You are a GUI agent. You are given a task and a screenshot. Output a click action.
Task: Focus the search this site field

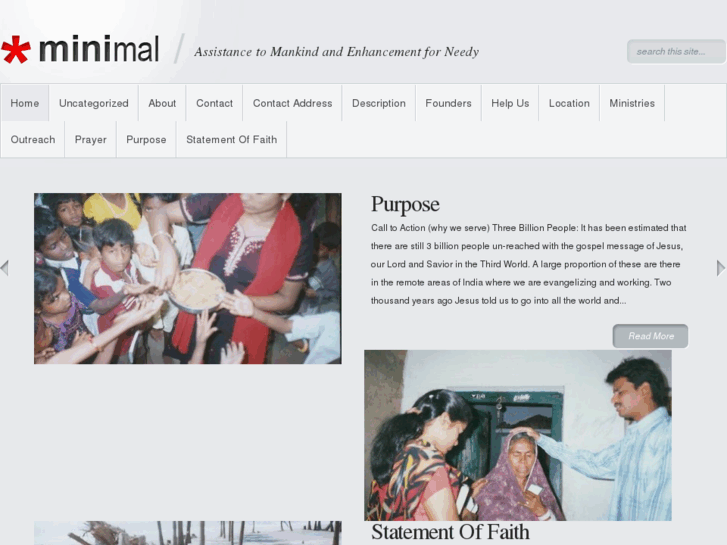(x=676, y=51)
